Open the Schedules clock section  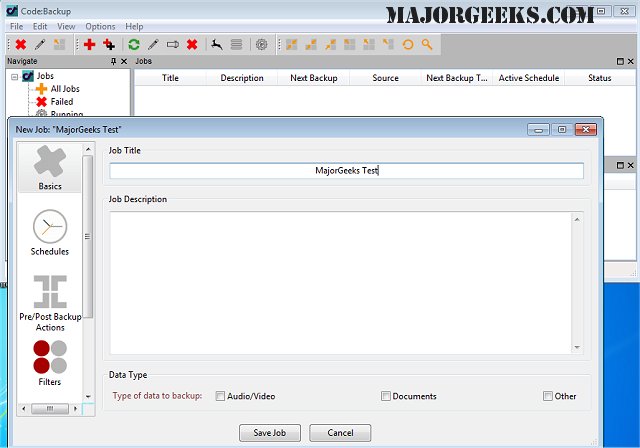(50, 233)
